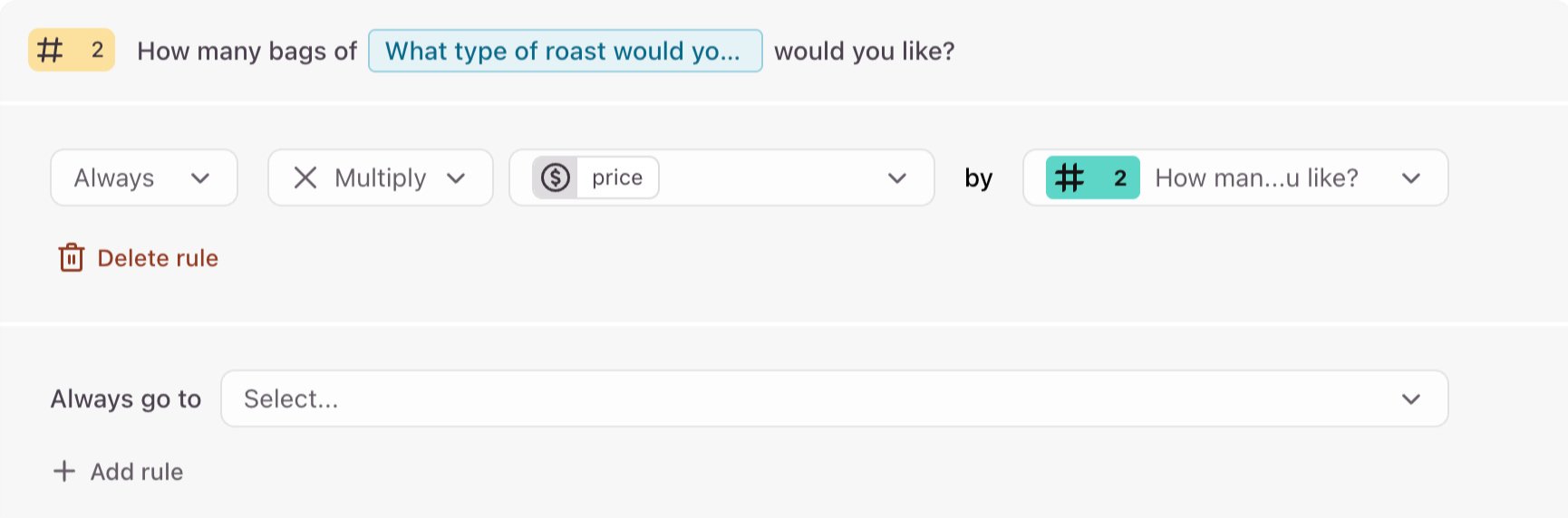Image resolution: width=1568 pixels, height=518 pixels.
Task: Click the 'How man...u like?' field text
Action: point(1256,177)
